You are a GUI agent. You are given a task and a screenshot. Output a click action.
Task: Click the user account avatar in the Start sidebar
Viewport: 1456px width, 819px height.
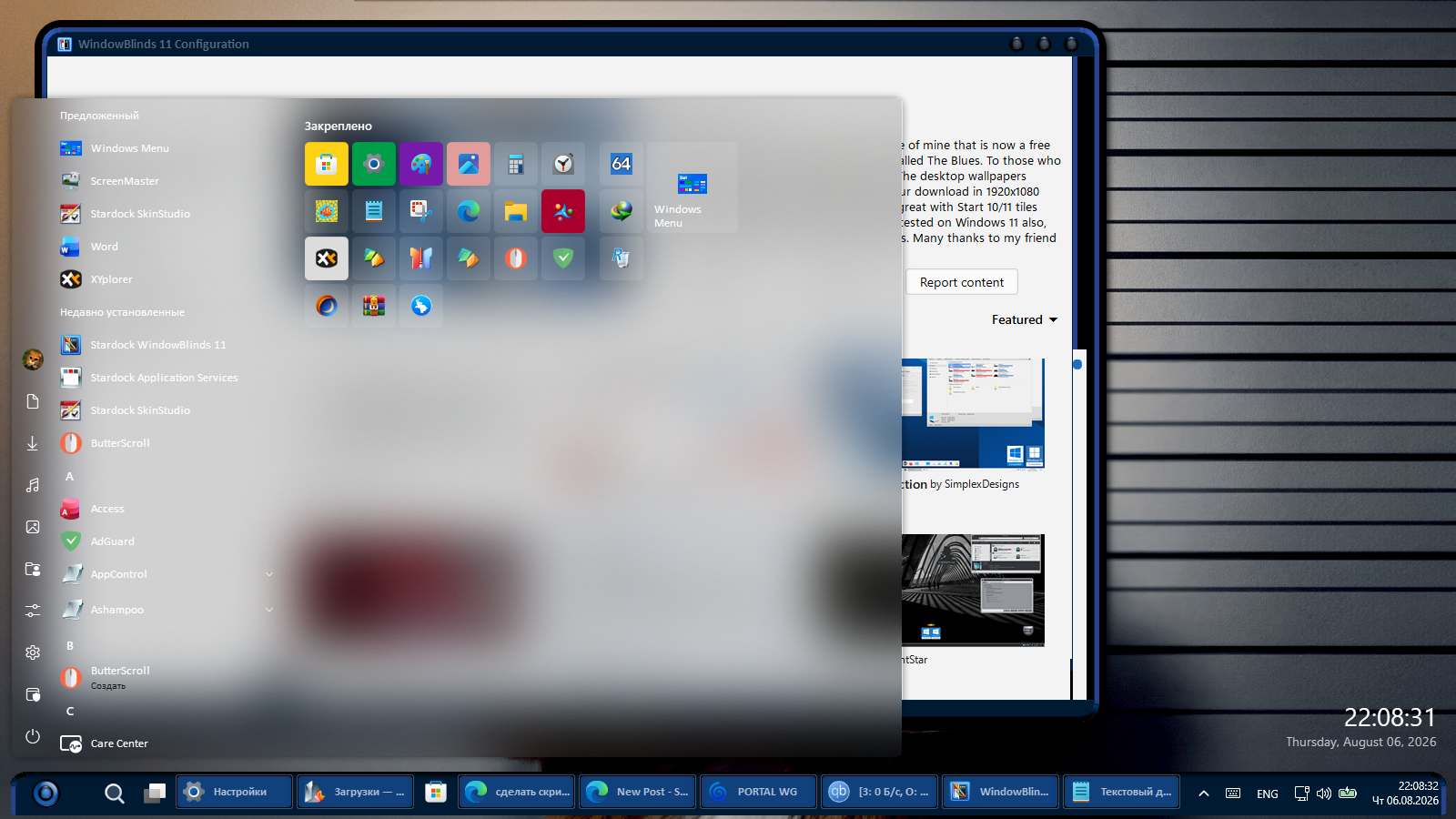(x=33, y=359)
